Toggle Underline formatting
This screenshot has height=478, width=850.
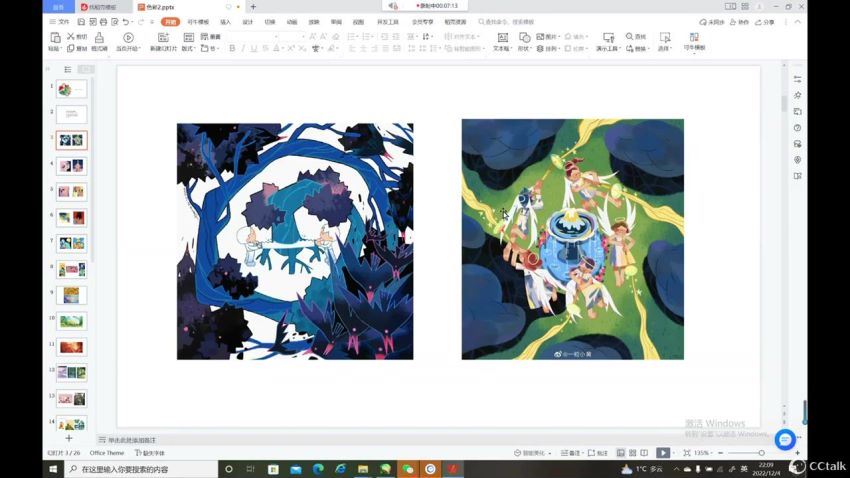(253, 48)
